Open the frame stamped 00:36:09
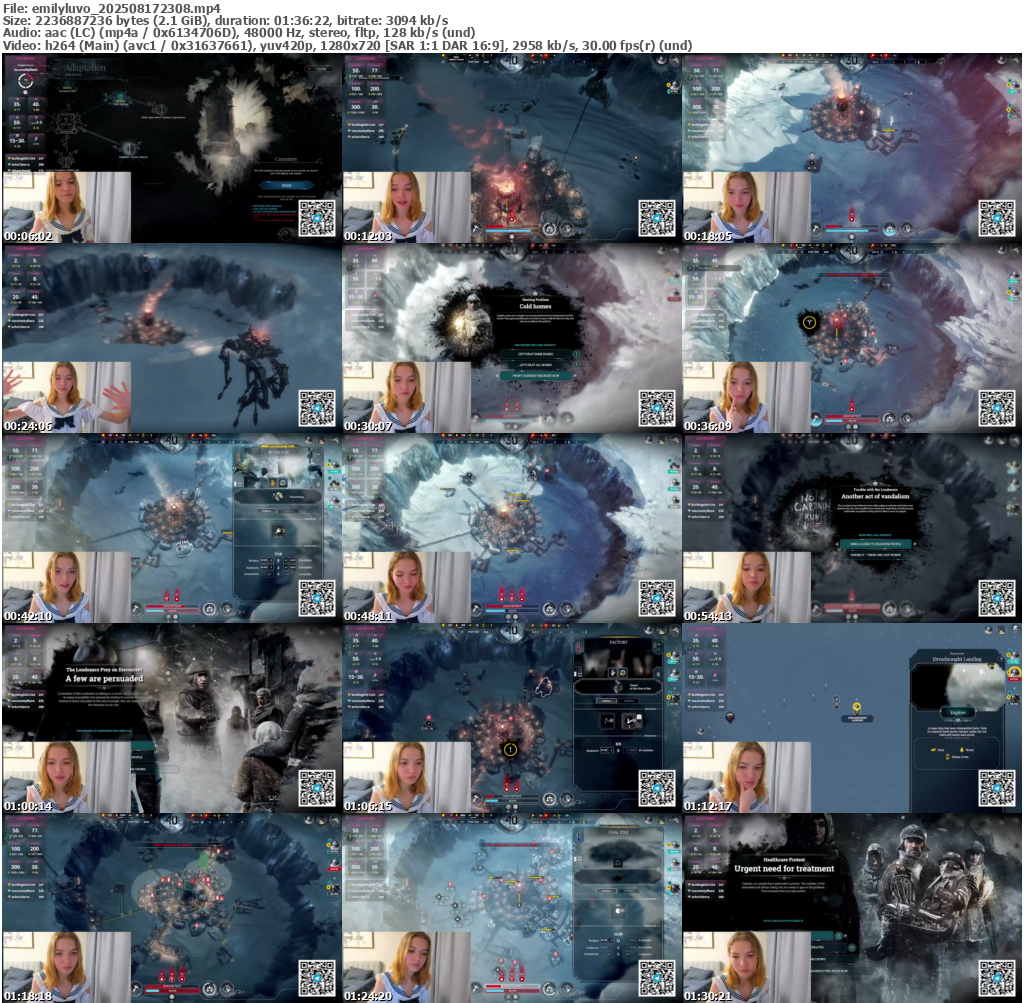Screen dimensions: 1024x1003 pos(852,338)
